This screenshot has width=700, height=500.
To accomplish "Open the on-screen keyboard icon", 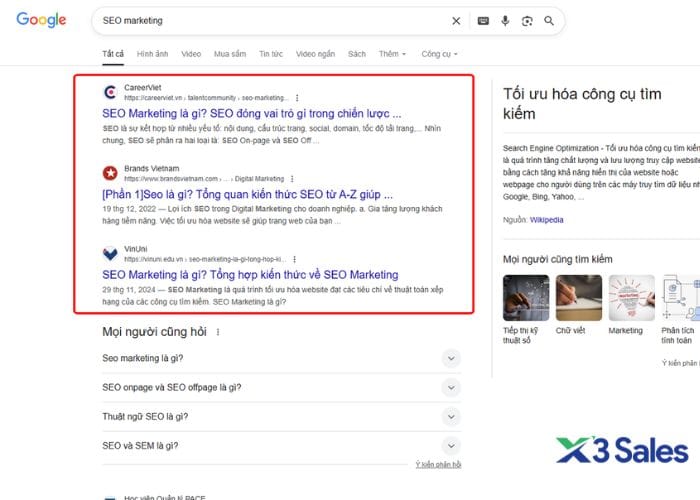I will coord(483,21).
